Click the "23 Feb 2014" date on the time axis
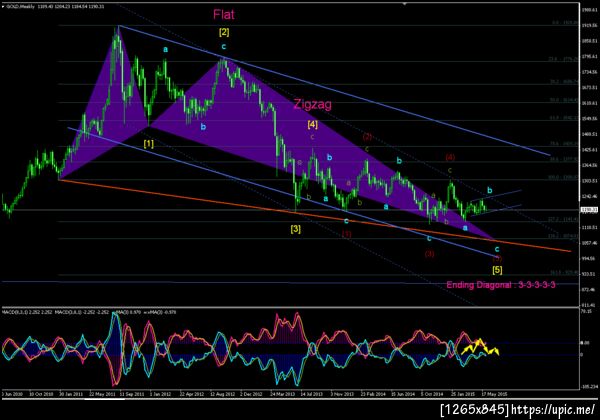 [x=373, y=394]
